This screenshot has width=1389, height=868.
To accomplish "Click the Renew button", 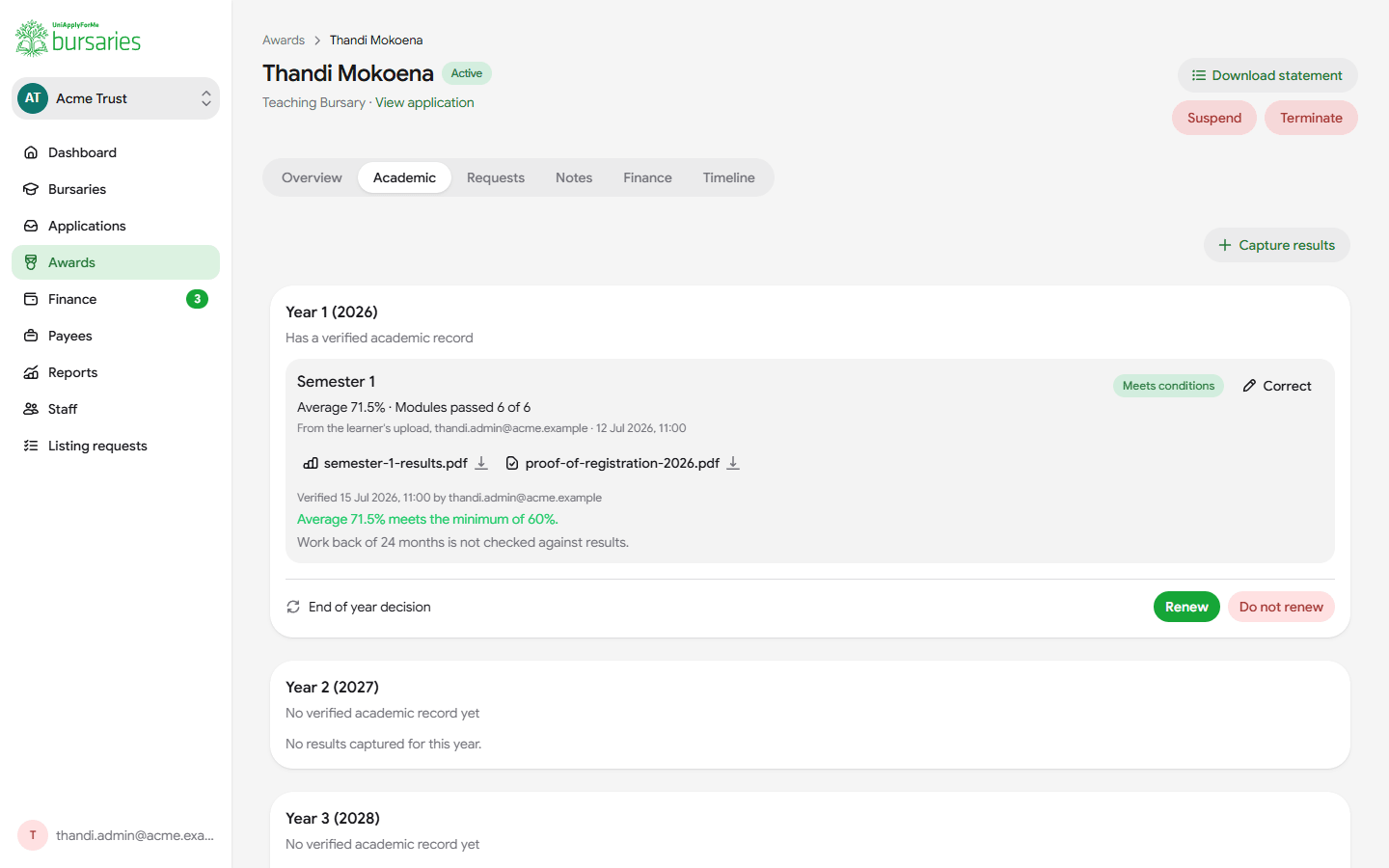I will click(1186, 607).
